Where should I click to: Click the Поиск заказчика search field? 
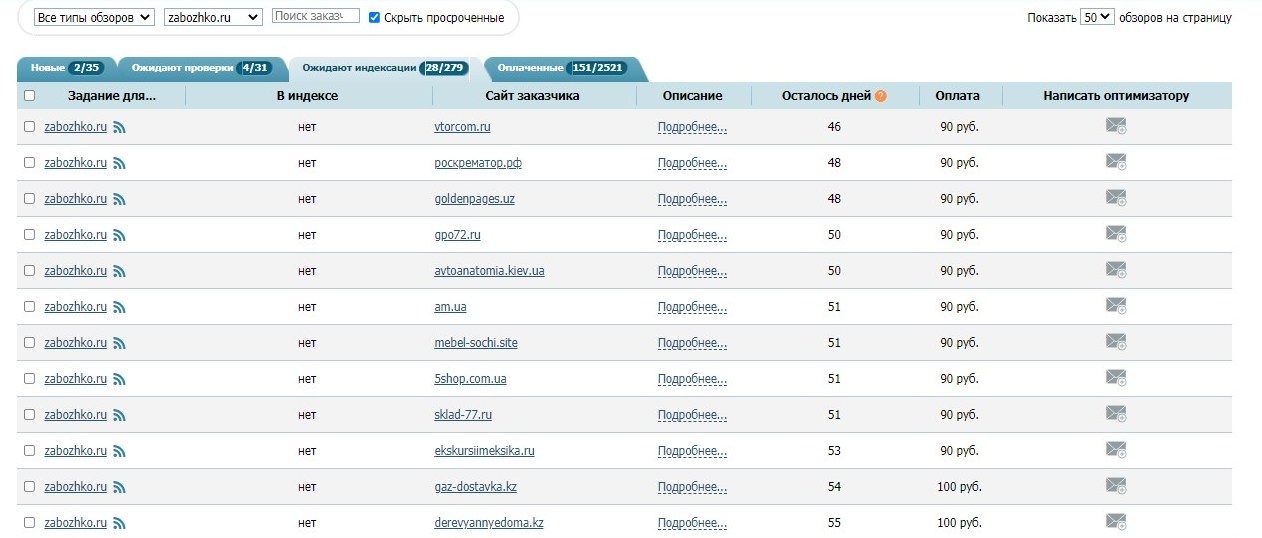tap(315, 16)
